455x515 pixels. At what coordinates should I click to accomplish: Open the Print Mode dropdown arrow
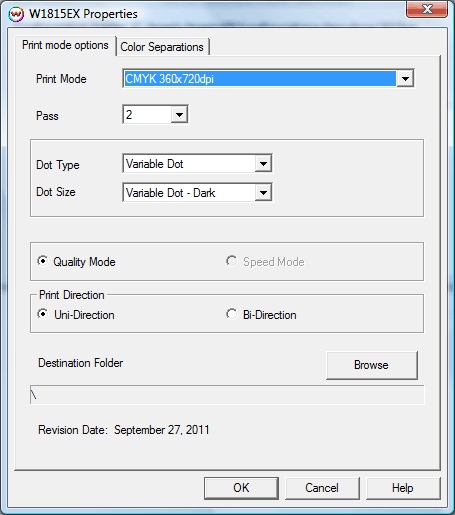click(x=405, y=79)
